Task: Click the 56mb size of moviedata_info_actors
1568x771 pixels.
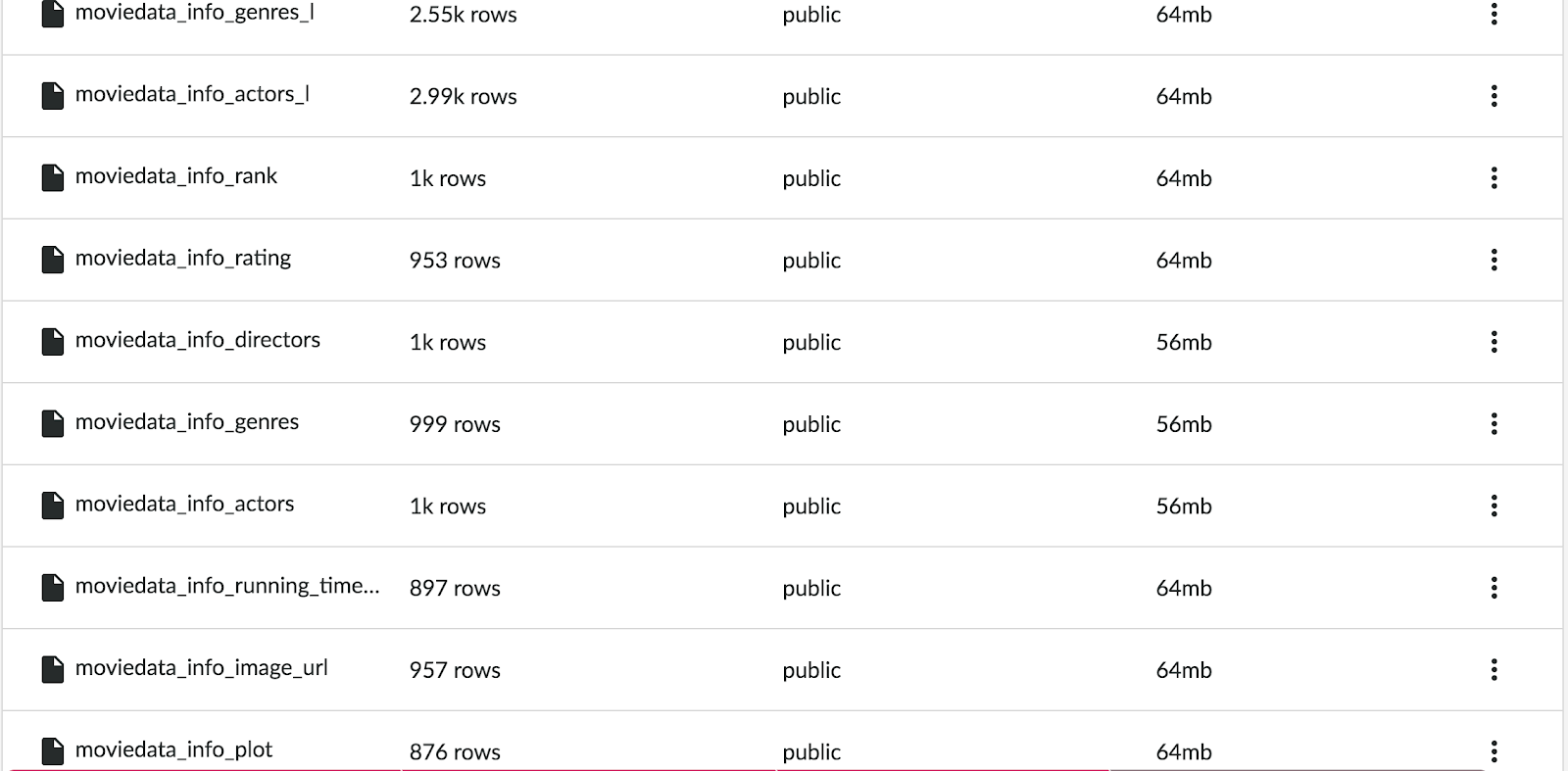Action: pos(1184,506)
